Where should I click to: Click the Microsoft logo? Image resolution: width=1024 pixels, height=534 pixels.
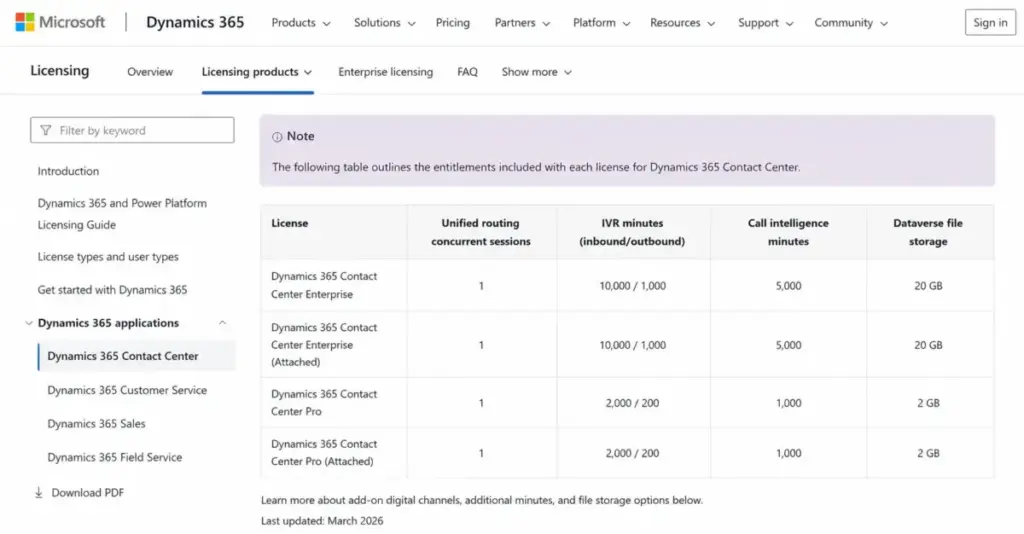(60, 22)
